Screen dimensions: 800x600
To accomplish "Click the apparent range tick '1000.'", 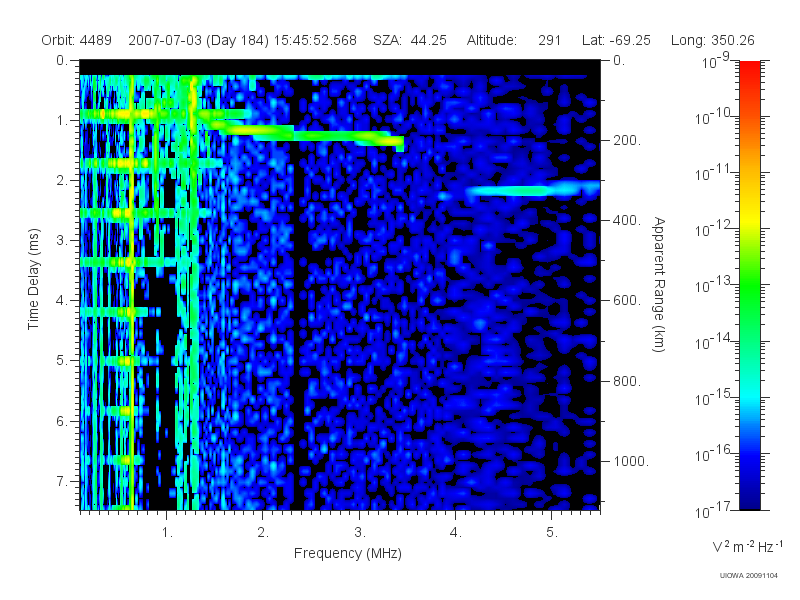I will pyautogui.click(x=631, y=461).
